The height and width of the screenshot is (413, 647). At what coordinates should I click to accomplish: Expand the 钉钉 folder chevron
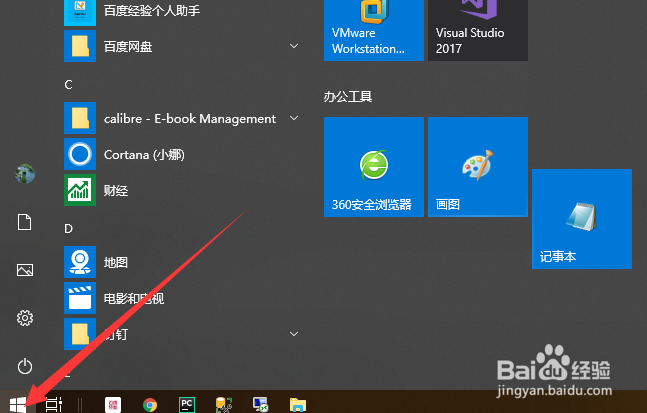point(294,334)
